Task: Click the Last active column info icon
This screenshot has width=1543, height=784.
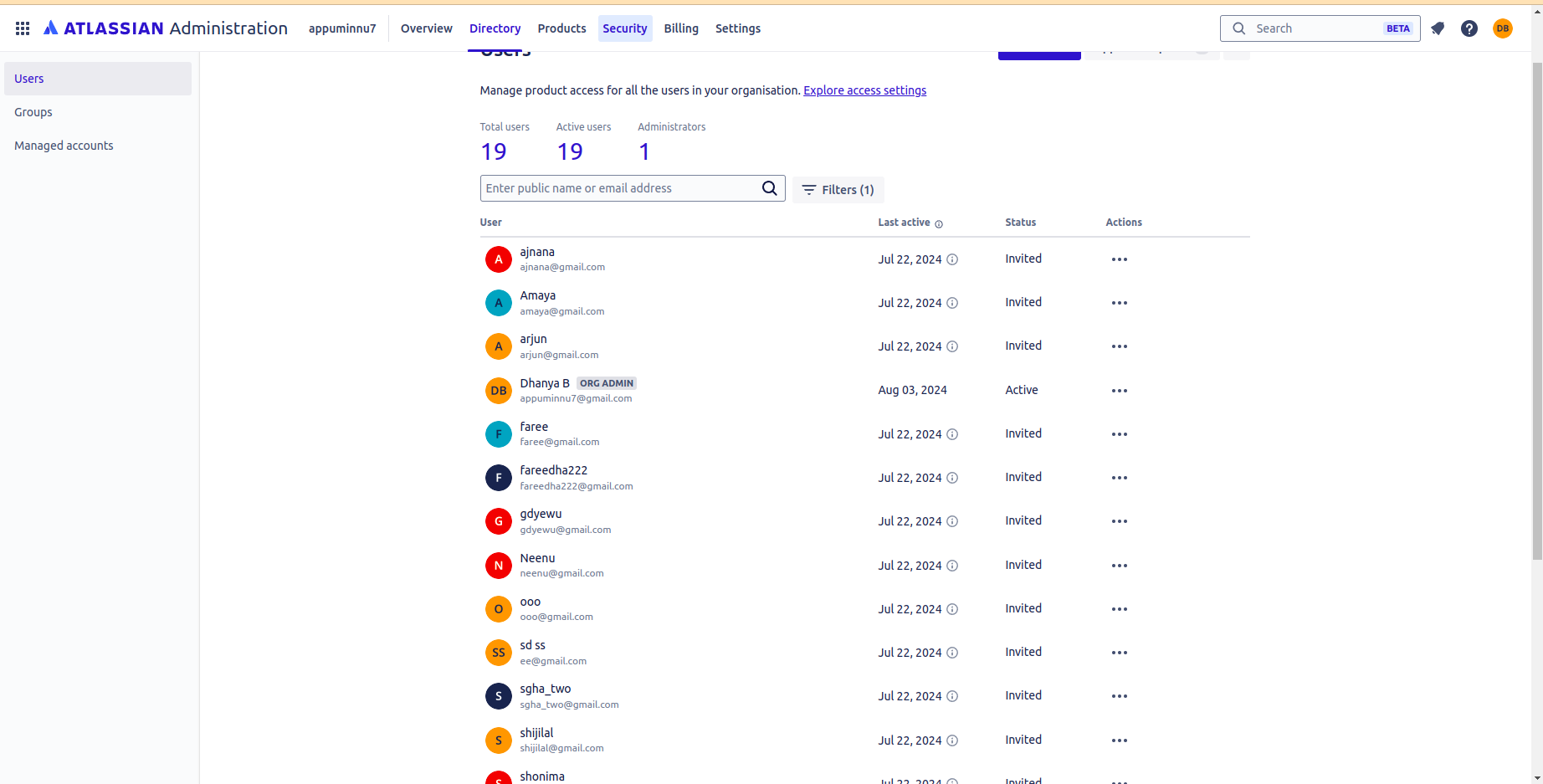Action: pyautogui.click(x=939, y=223)
